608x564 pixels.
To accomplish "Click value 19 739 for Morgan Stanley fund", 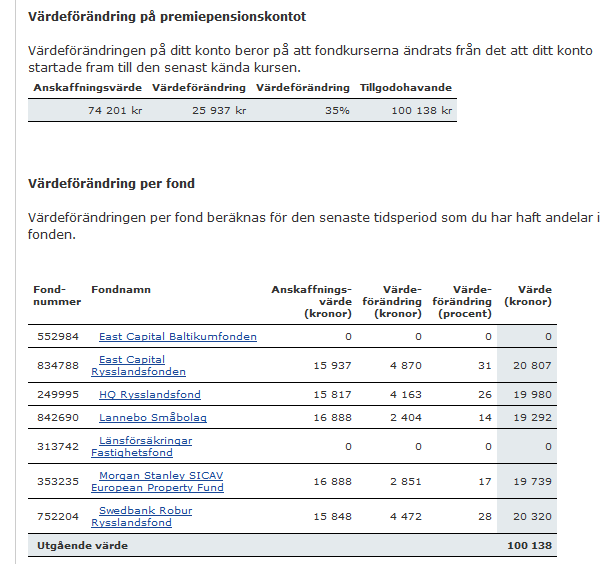I will [532, 481].
